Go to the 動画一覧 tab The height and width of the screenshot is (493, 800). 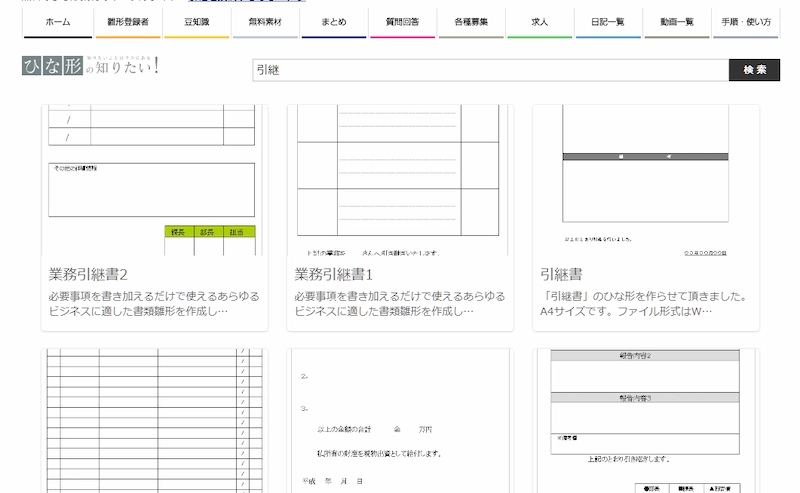click(x=677, y=21)
